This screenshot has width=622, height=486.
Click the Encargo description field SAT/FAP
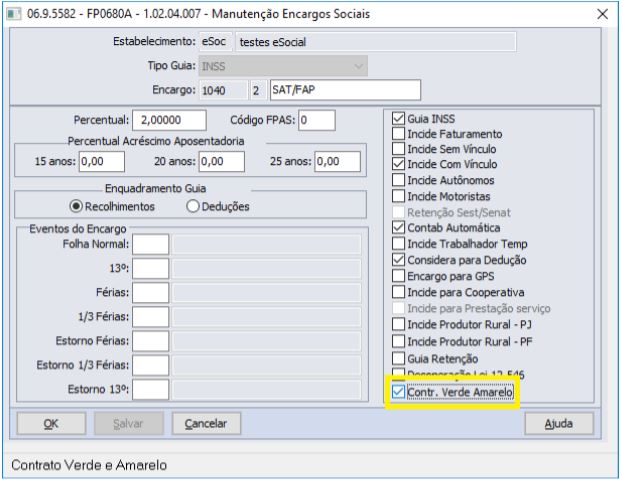point(345,90)
